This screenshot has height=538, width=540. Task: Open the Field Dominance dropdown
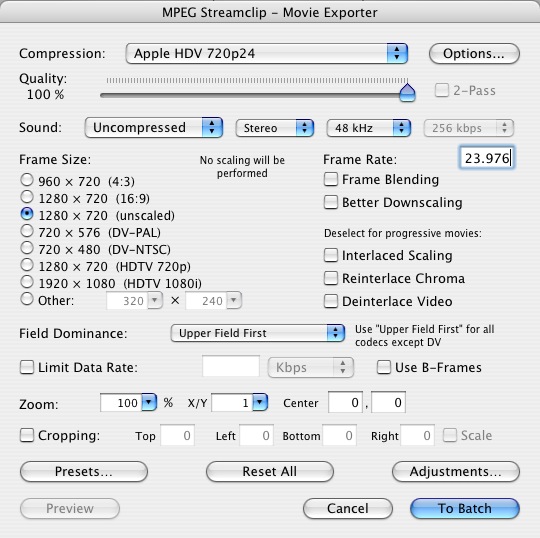click(x=257, y=333)
